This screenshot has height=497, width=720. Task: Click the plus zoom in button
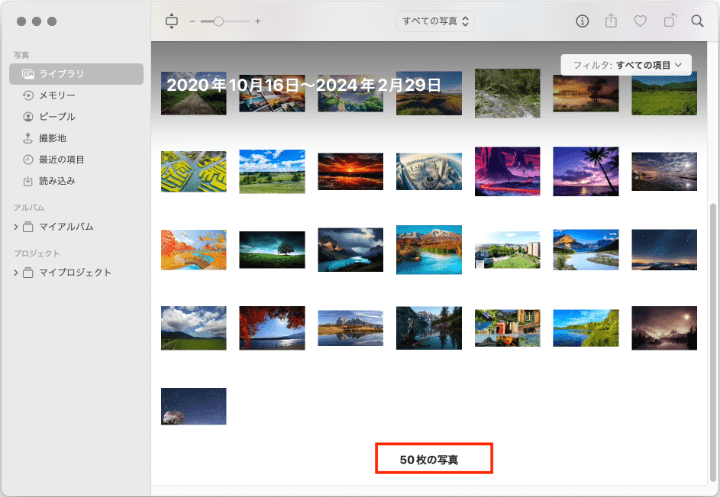[x=258, y=21]
